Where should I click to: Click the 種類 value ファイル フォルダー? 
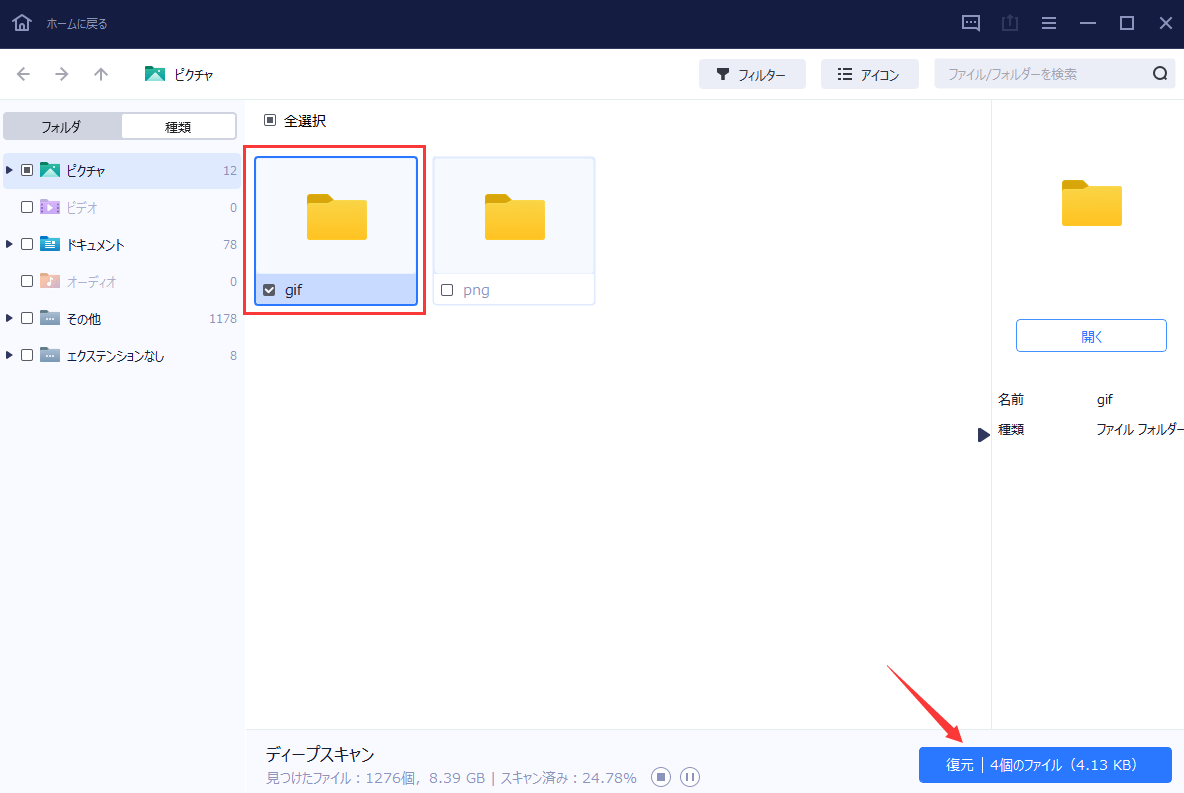point(1139,429)
